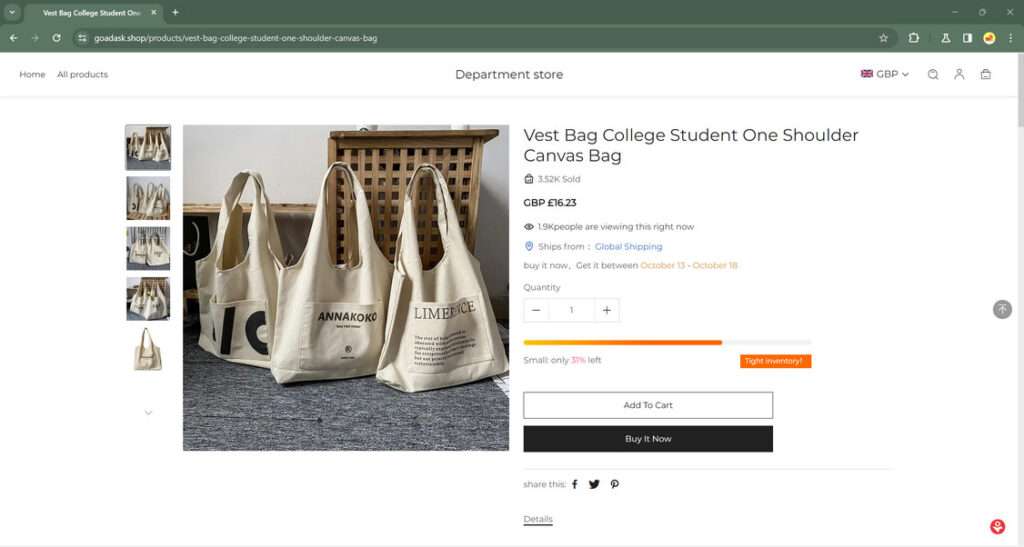Decrease quantity with the minus button
1024x547 pixels.
[x=536, y=310]
